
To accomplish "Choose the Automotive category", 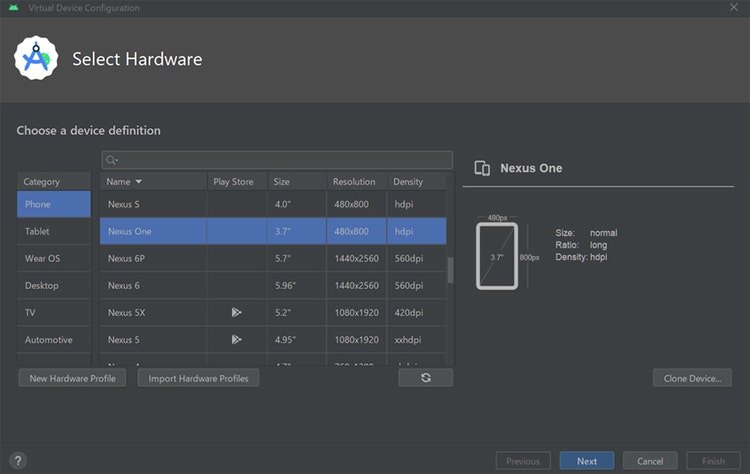I will pyautogui.click(x=54, y=340).
